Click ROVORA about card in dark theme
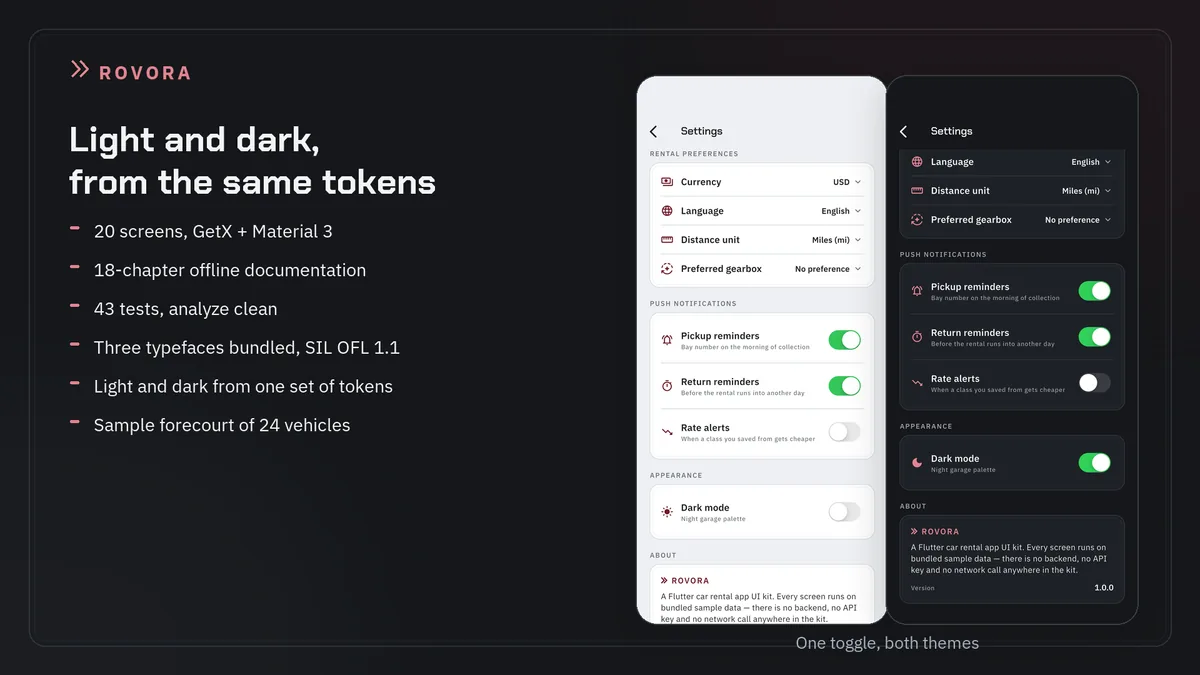Screen dimensions: 1200x675 coord(1012,559)
